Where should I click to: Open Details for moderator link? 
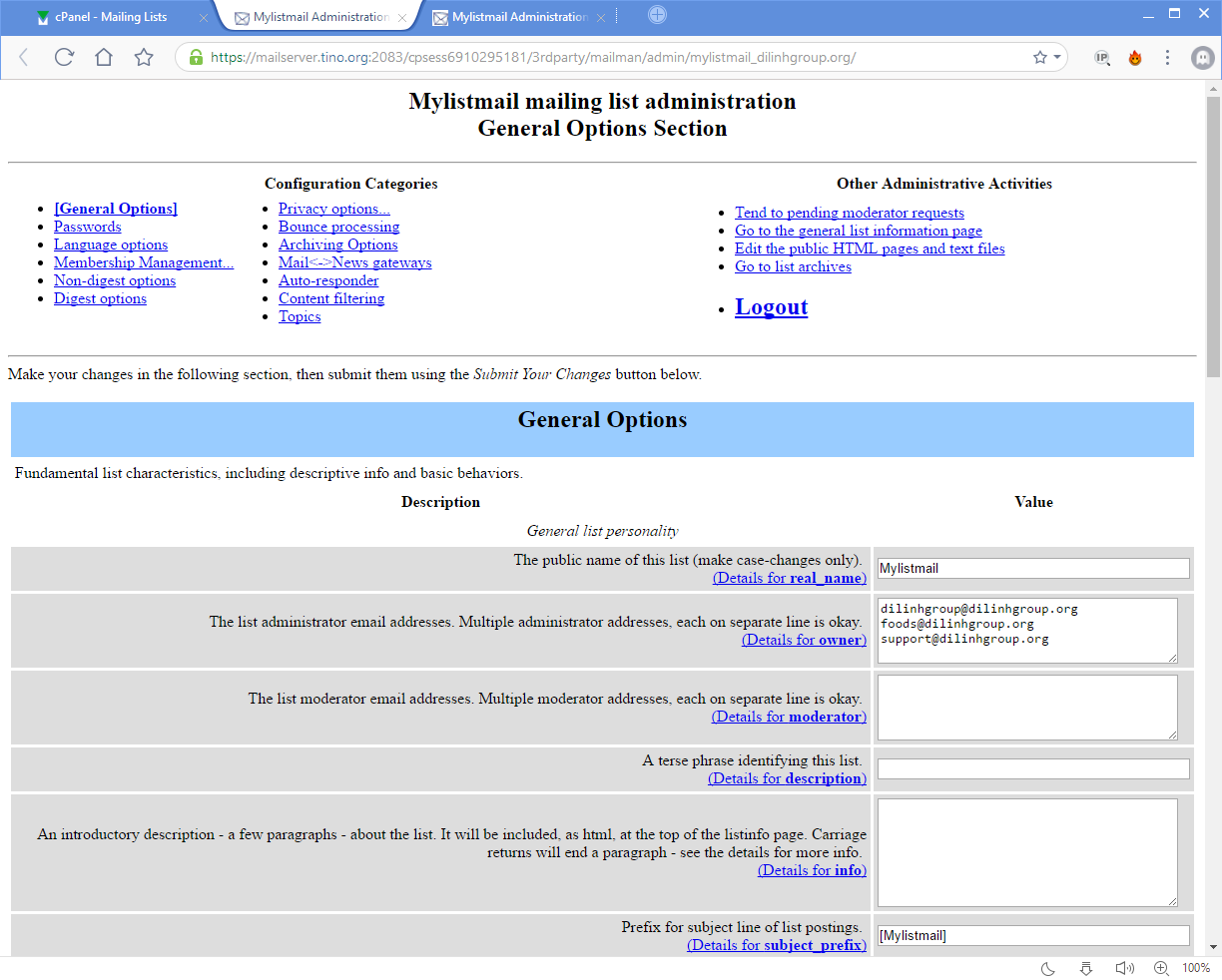click(789, 717)
